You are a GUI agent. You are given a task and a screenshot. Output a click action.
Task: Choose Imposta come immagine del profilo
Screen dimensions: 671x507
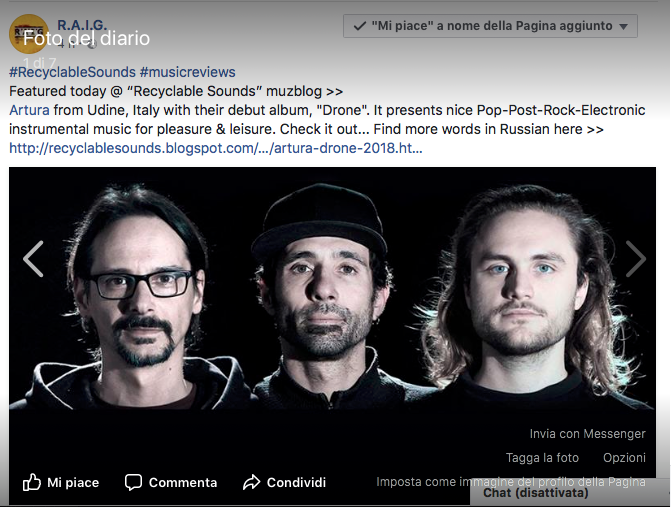[511, 482]
